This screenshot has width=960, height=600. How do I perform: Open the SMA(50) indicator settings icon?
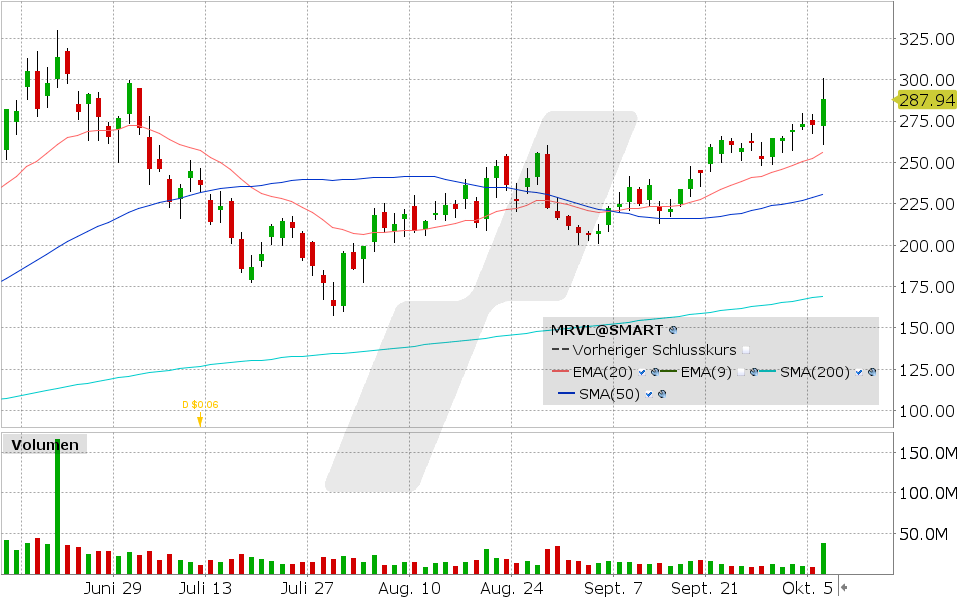point(662,394)
